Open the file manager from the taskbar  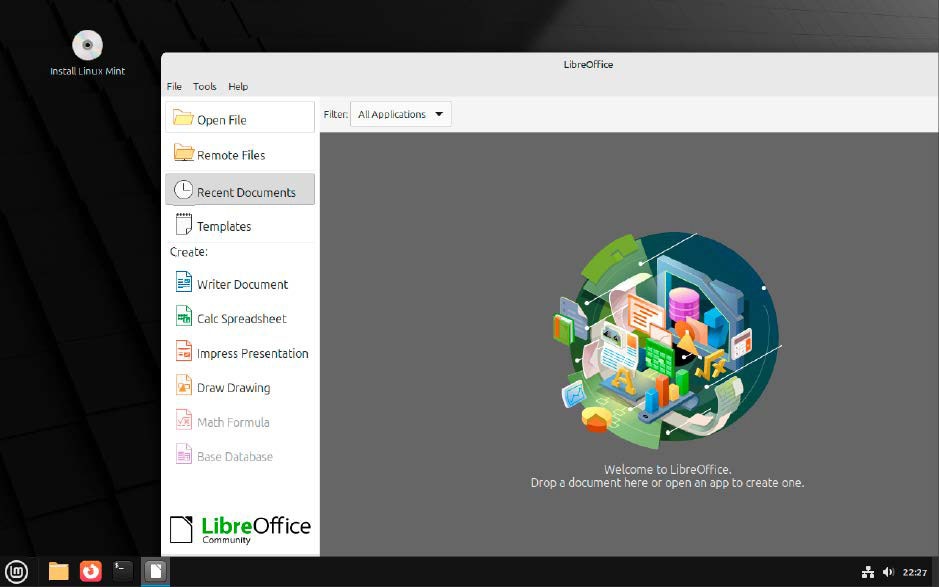tap(59, 571)
